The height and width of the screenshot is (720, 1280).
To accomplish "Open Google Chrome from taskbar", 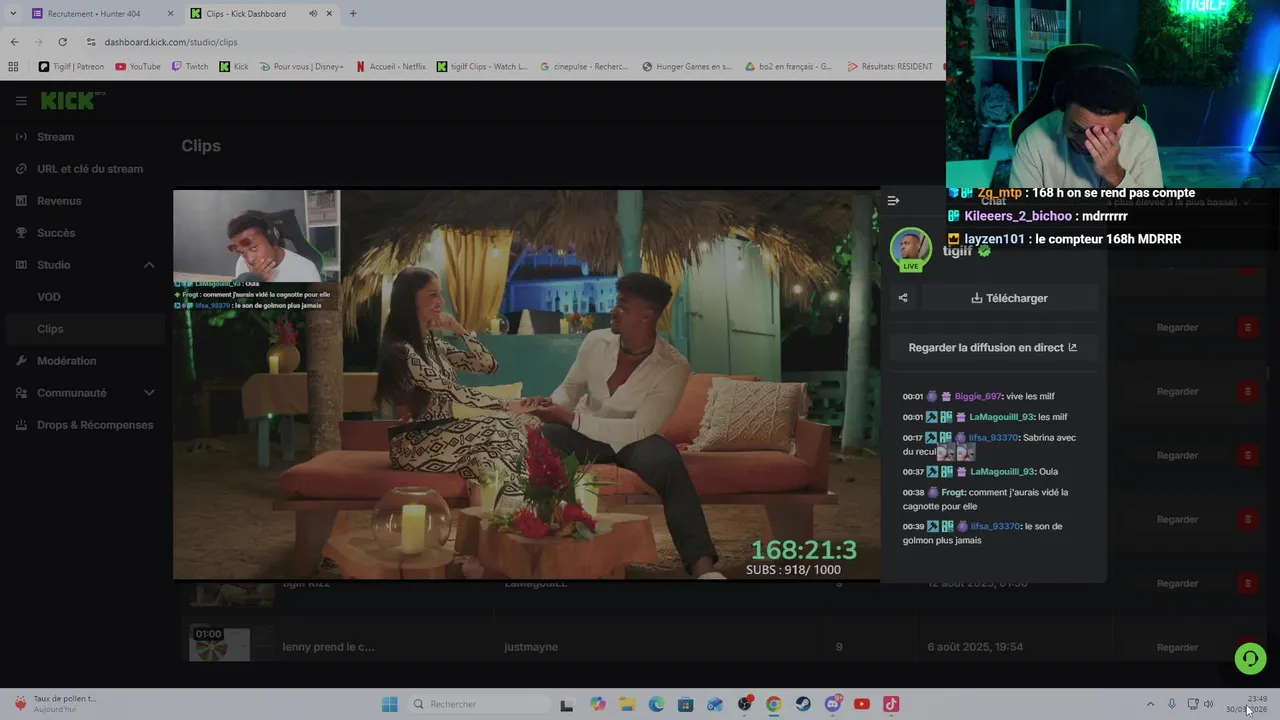I will pyautogui.click(x=773, y=704).
